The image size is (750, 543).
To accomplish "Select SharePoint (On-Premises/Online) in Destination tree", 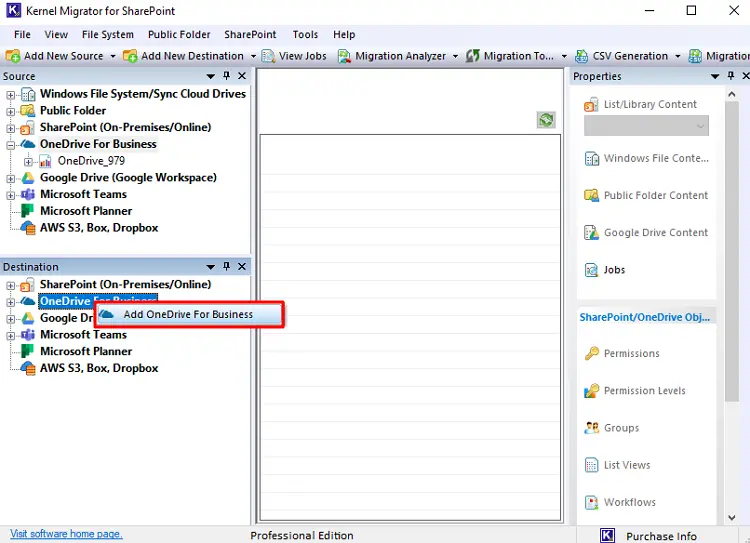I will (125, 285).
